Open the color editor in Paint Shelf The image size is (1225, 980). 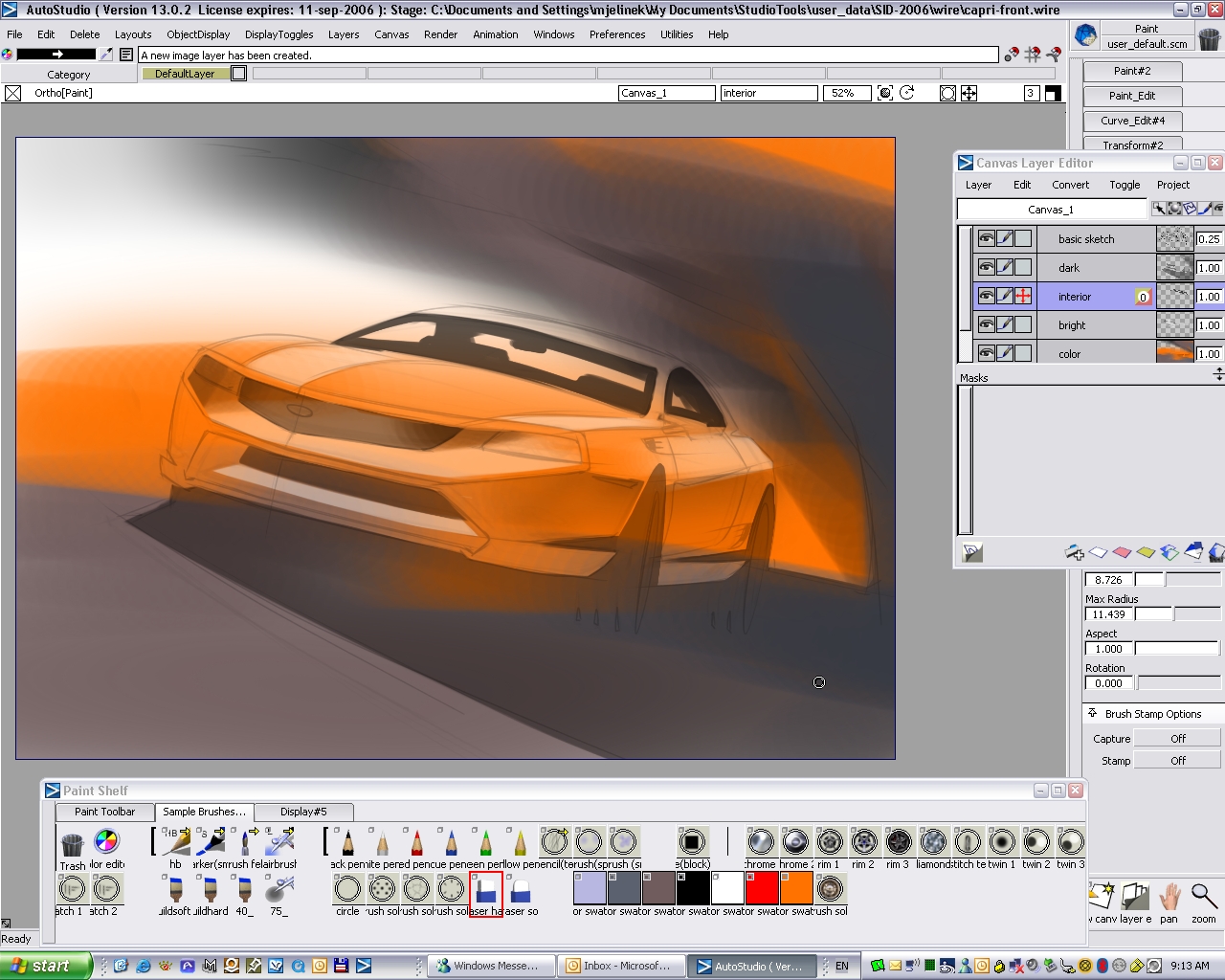pyautogui.click(x=106, y=842)
